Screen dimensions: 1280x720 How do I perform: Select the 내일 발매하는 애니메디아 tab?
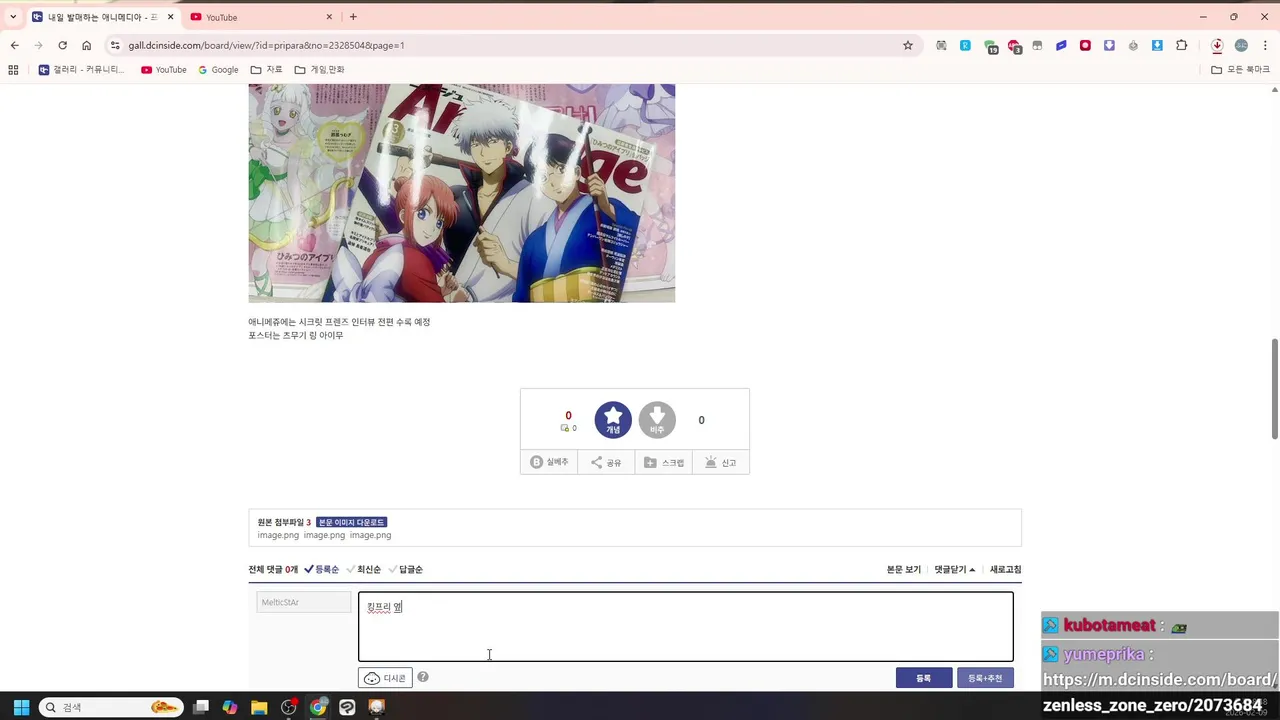point(102,17)
